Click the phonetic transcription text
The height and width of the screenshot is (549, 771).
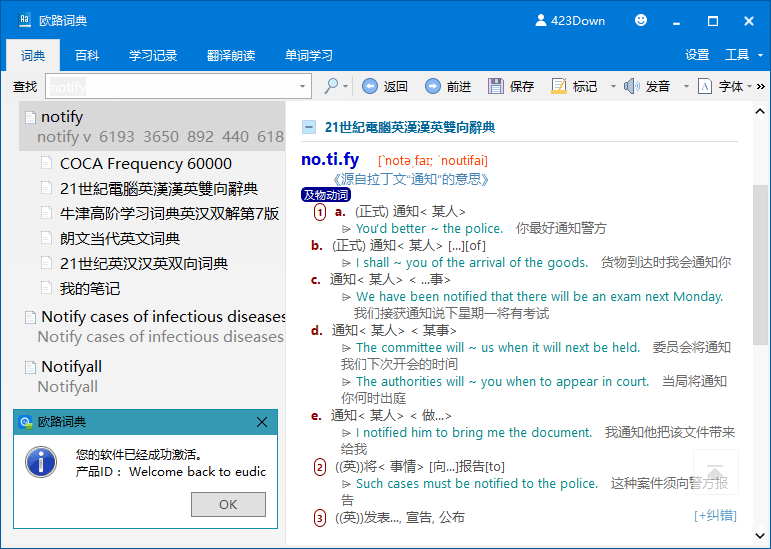(x=433, y=161)
